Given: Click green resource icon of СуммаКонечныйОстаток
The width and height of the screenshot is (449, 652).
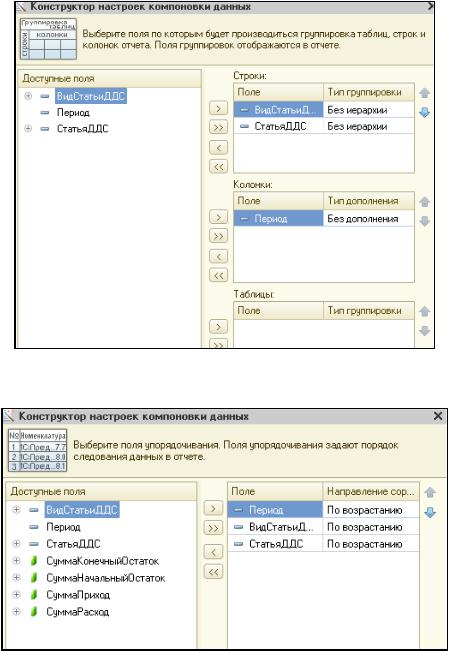Looking at the screenshot, I should pos(34,561).
